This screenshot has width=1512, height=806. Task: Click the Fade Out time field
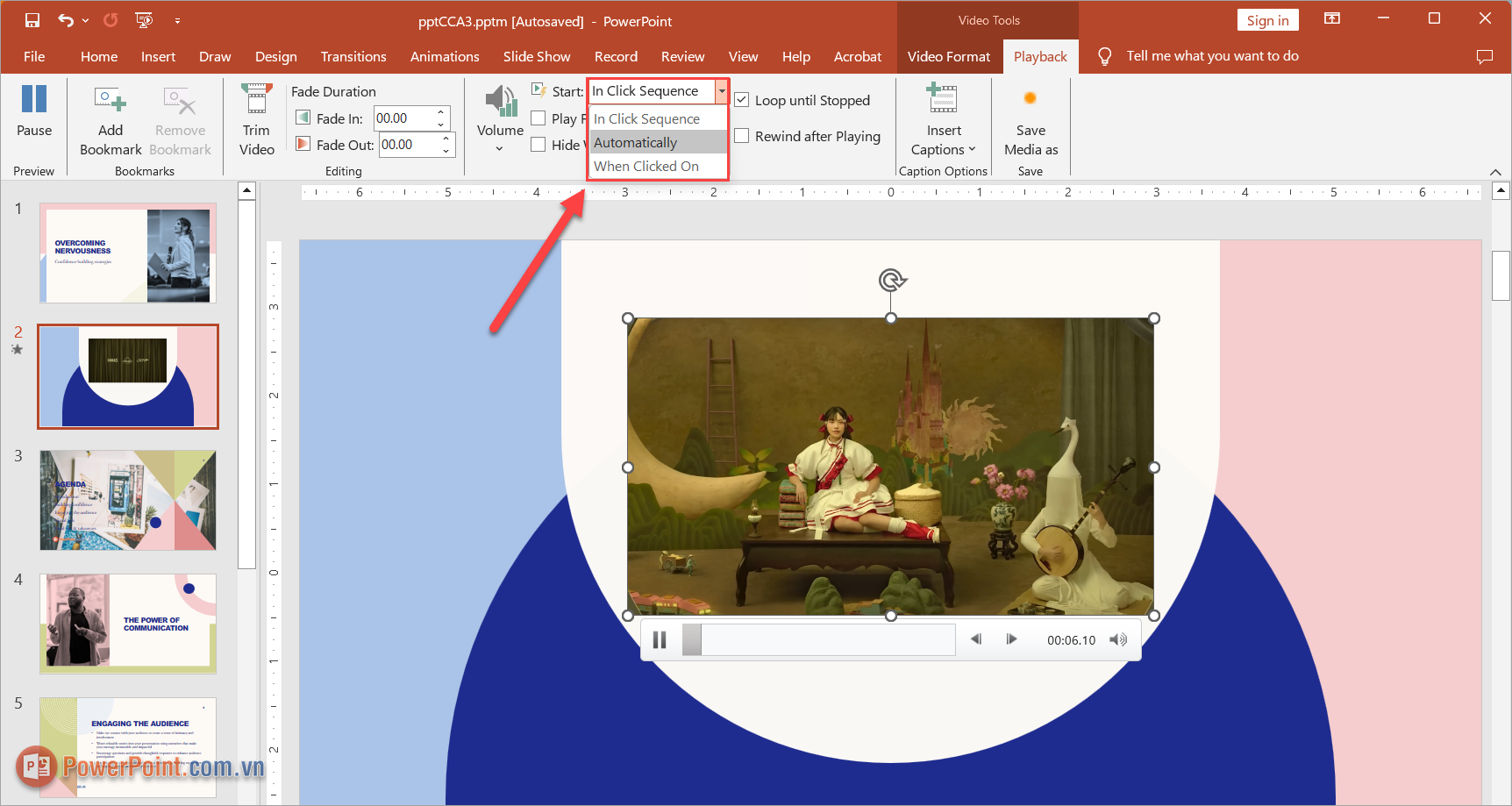(x=409, y=145)
